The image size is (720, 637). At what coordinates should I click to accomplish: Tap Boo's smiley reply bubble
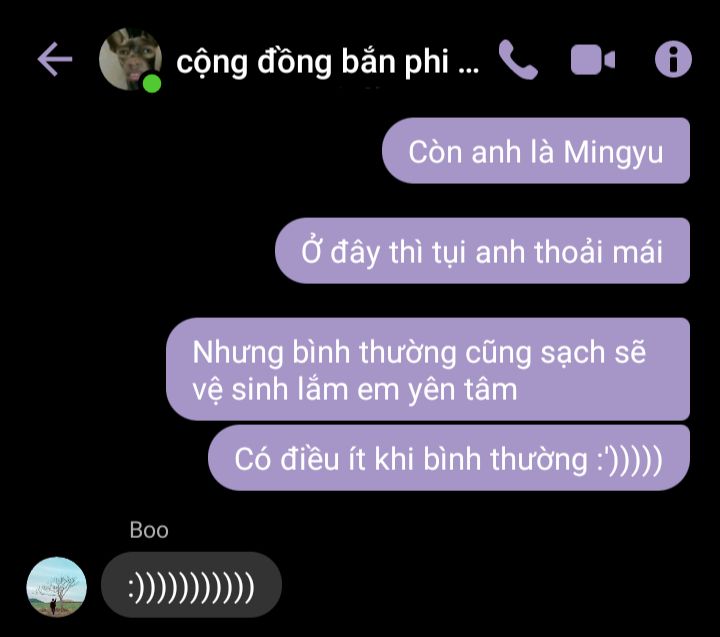tap(191, 585)
